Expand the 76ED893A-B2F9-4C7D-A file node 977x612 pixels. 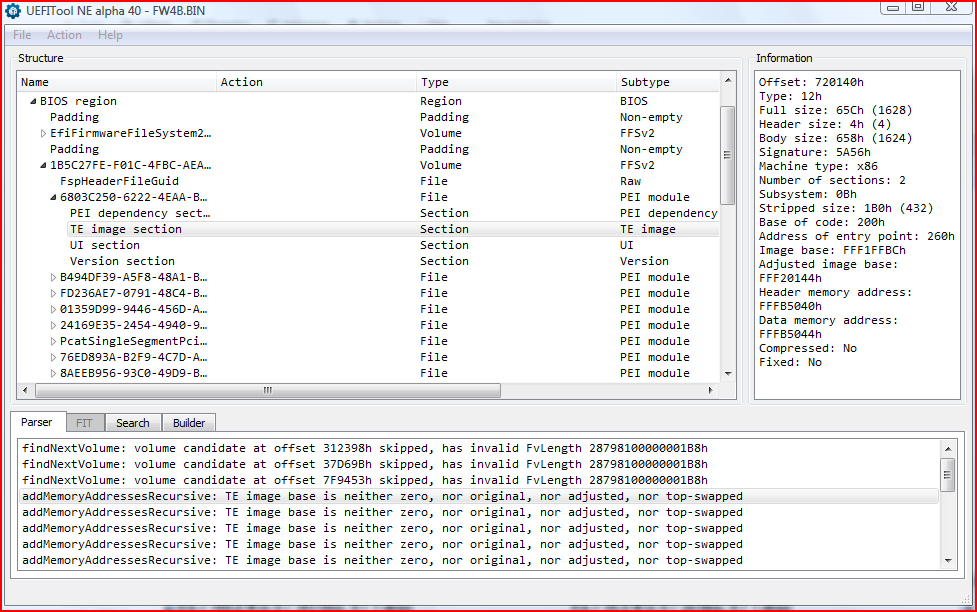click(53, 358)
